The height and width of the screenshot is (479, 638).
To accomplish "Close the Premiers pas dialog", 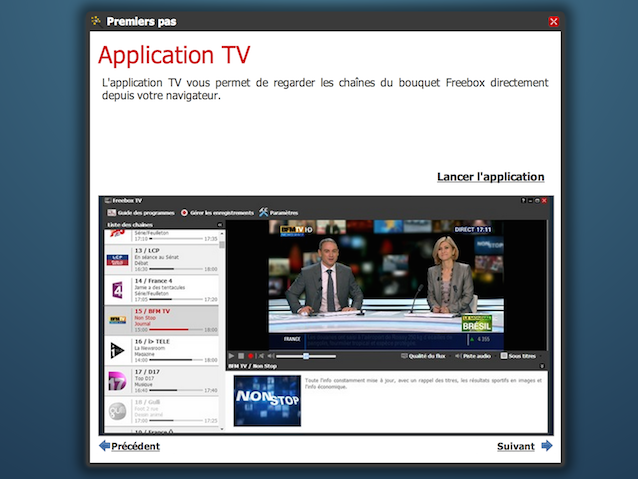I will 553,22.
